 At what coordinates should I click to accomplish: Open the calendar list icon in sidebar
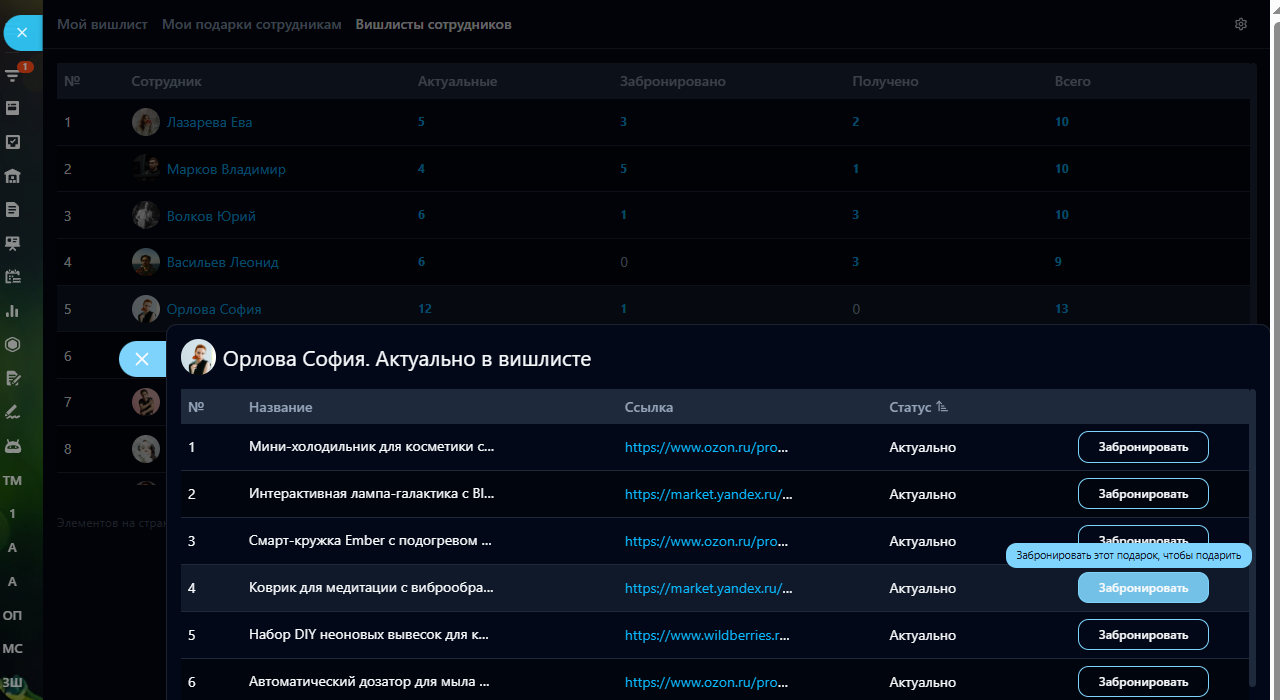[x=13, y=277]
